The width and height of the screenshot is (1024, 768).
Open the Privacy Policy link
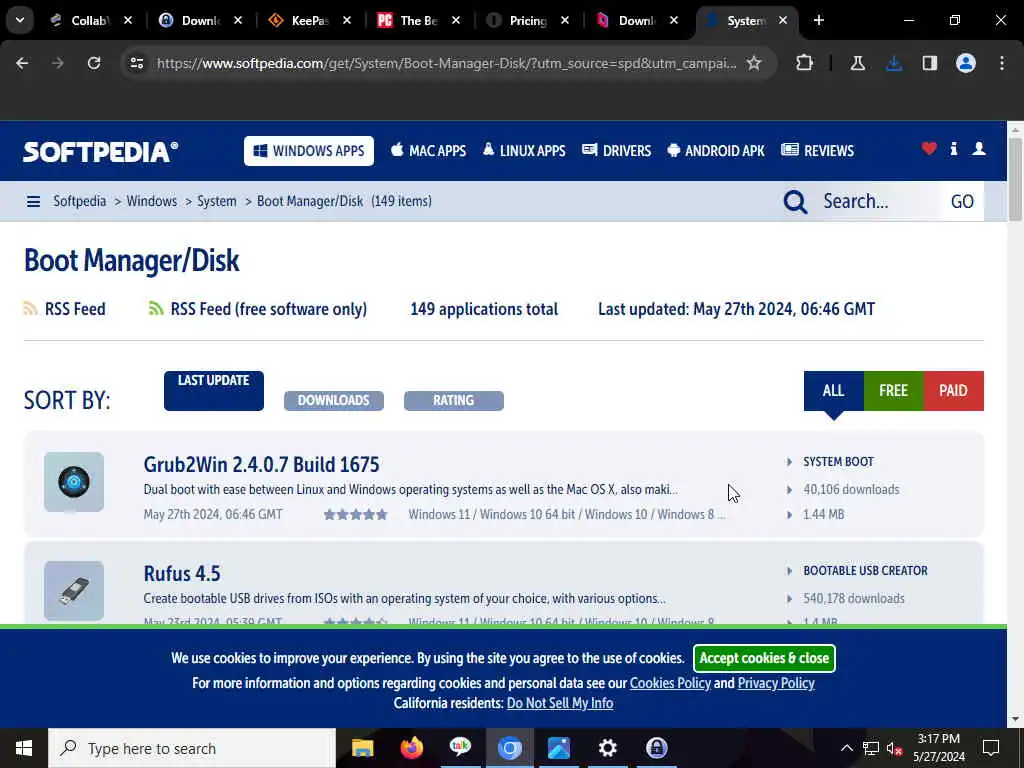[776, 683]
